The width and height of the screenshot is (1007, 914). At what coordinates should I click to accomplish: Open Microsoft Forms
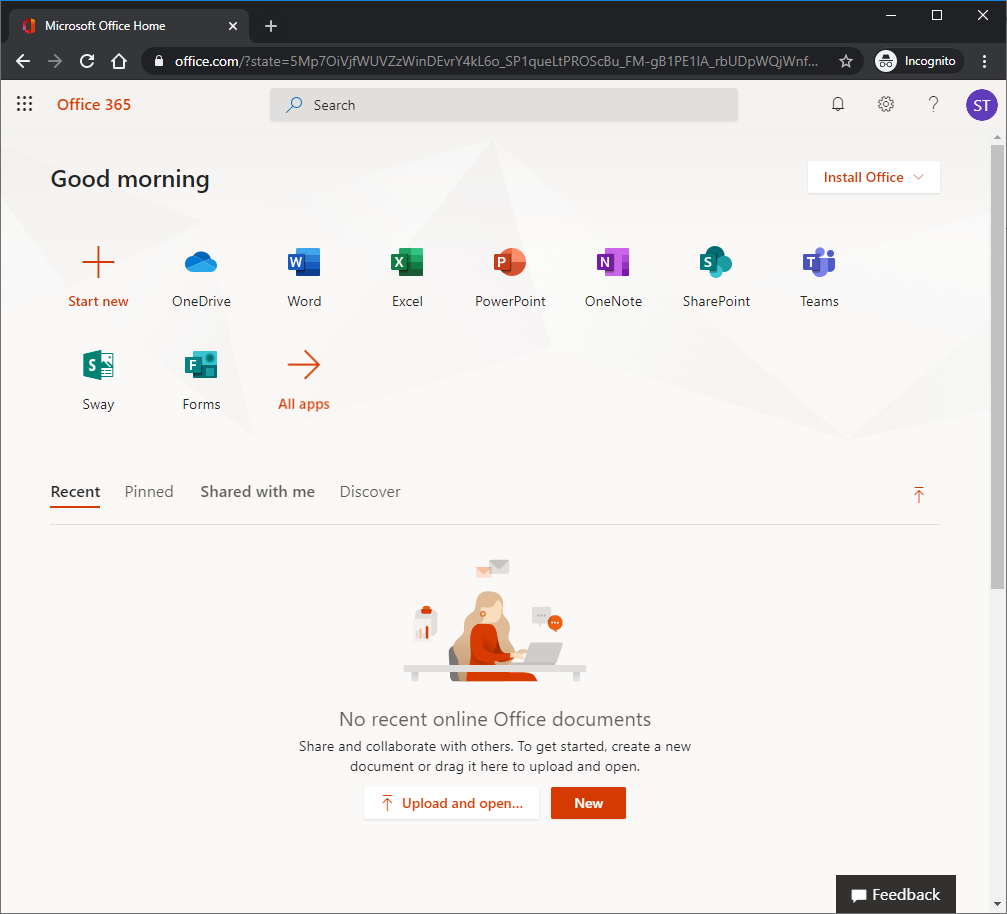201,366
